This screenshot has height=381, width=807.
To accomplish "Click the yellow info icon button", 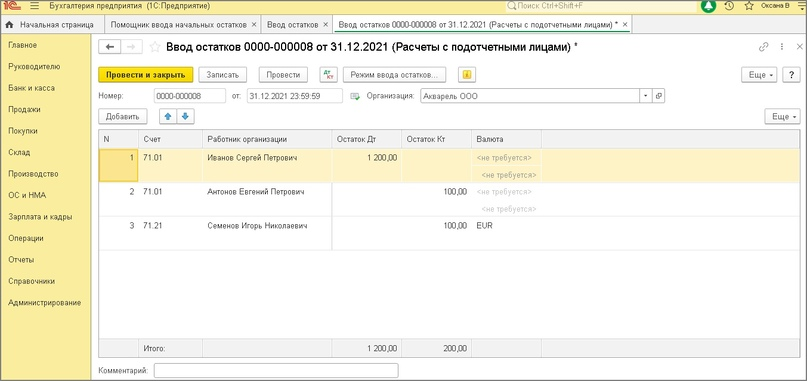I will (467, 75).
